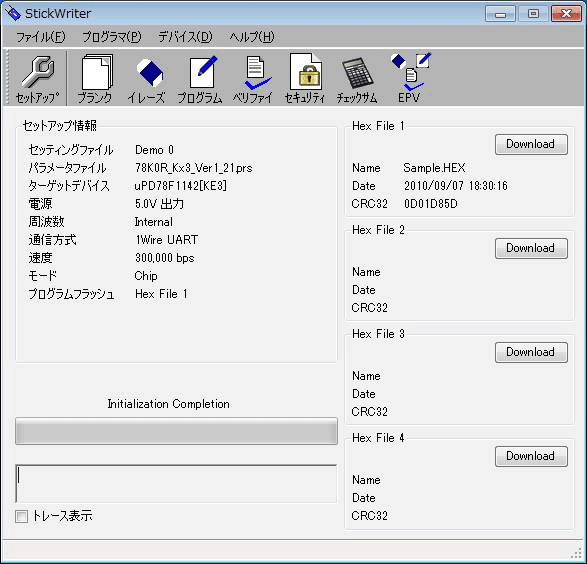Open the デバイス(D) menu
The width and height of the screenshot is (587, 564).
(185, 37)
